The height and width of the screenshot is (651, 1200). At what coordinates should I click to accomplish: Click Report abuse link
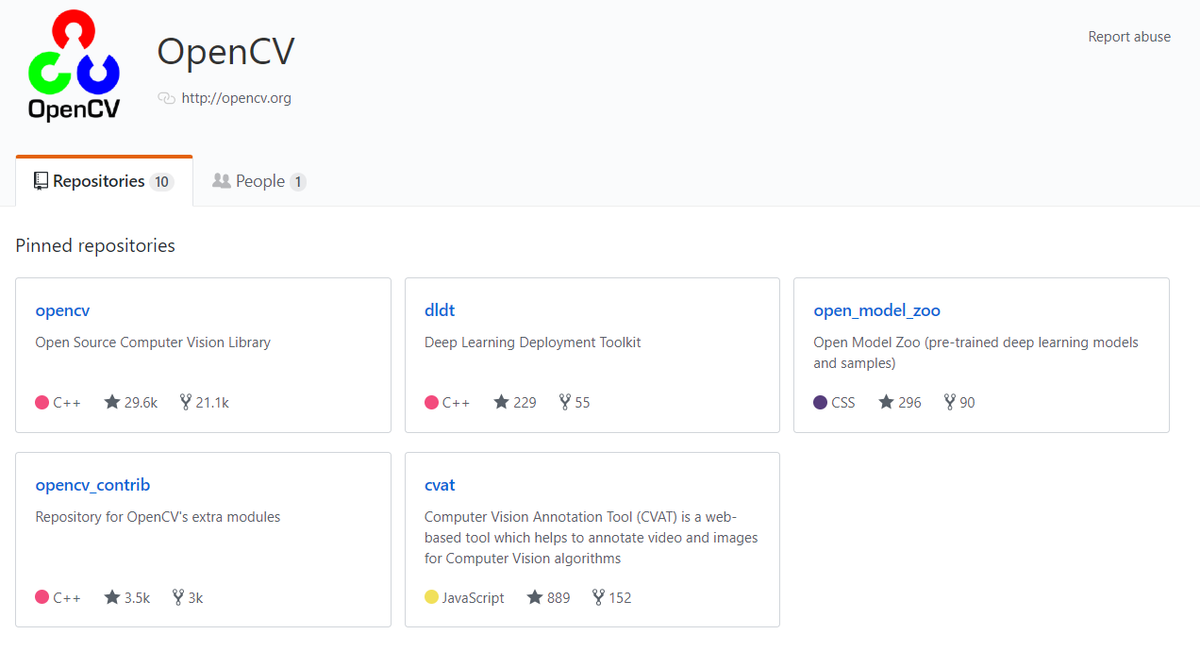pyautogui.click(x=1129, y=36)
